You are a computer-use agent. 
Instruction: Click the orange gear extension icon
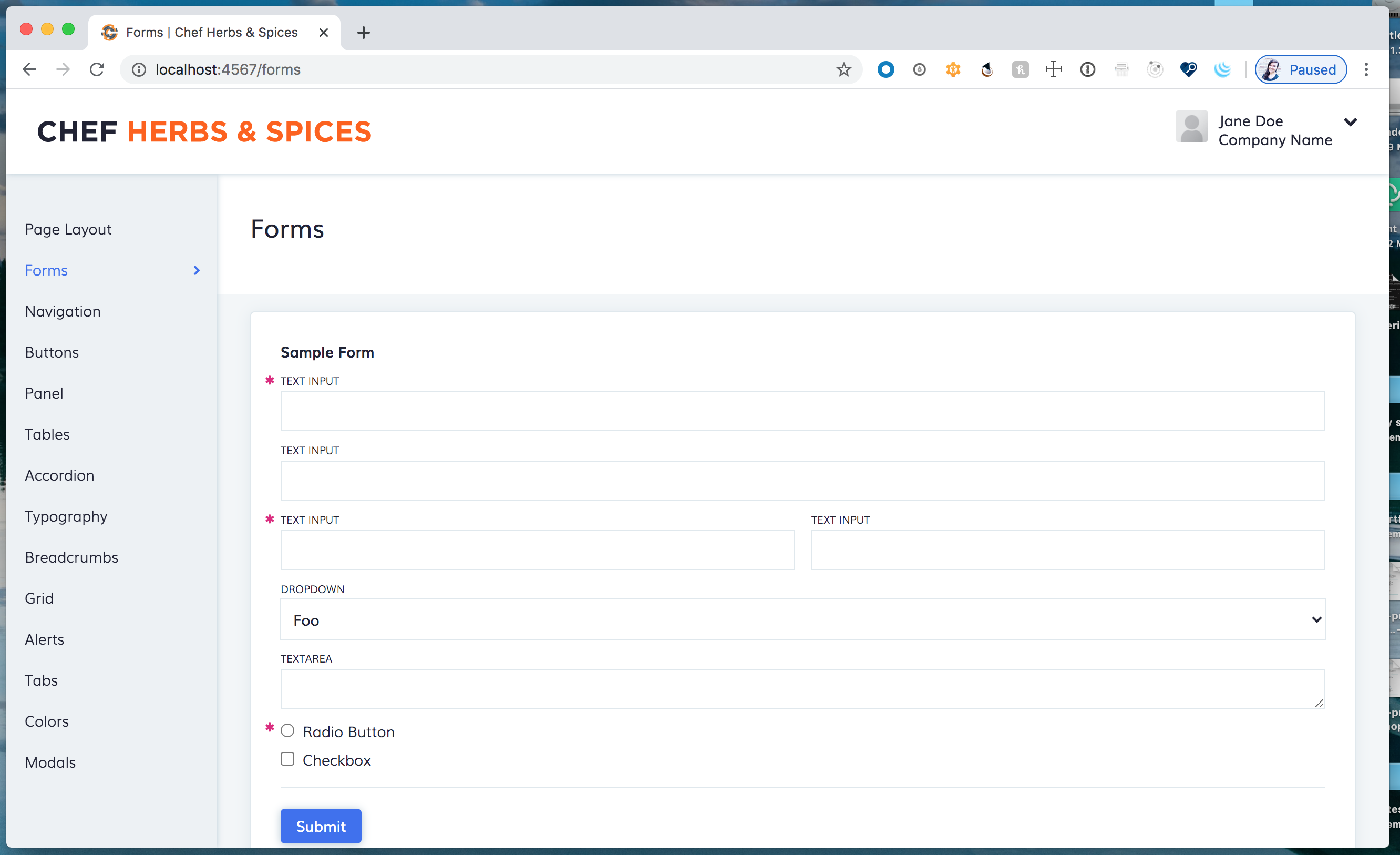tap(953, 69)
